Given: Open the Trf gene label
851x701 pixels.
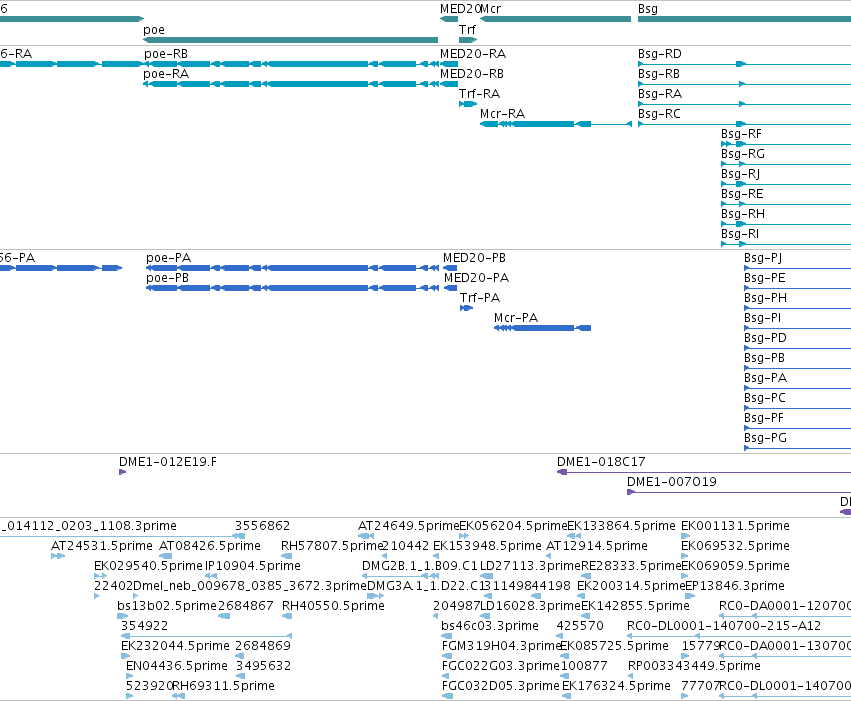Looking at the screenshot, I should pos(467,29).
